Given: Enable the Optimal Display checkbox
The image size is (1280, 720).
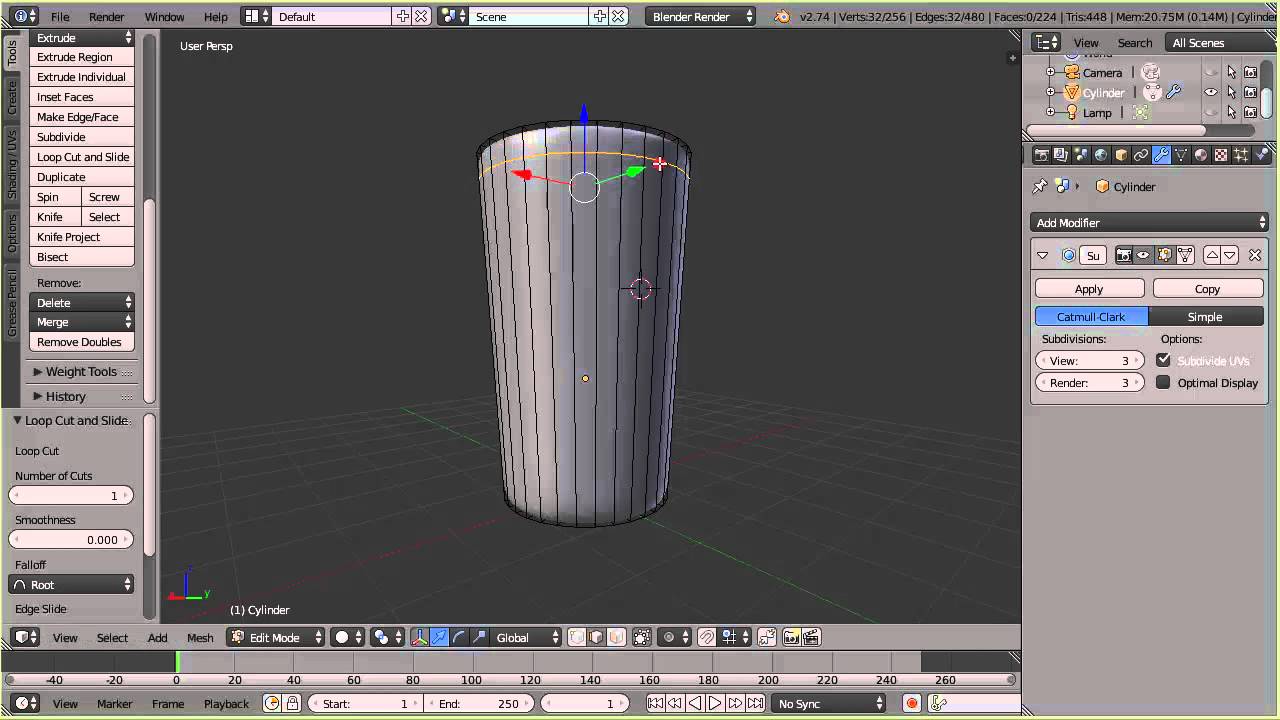Looking at the screenshot, I should coord(1163,383).
